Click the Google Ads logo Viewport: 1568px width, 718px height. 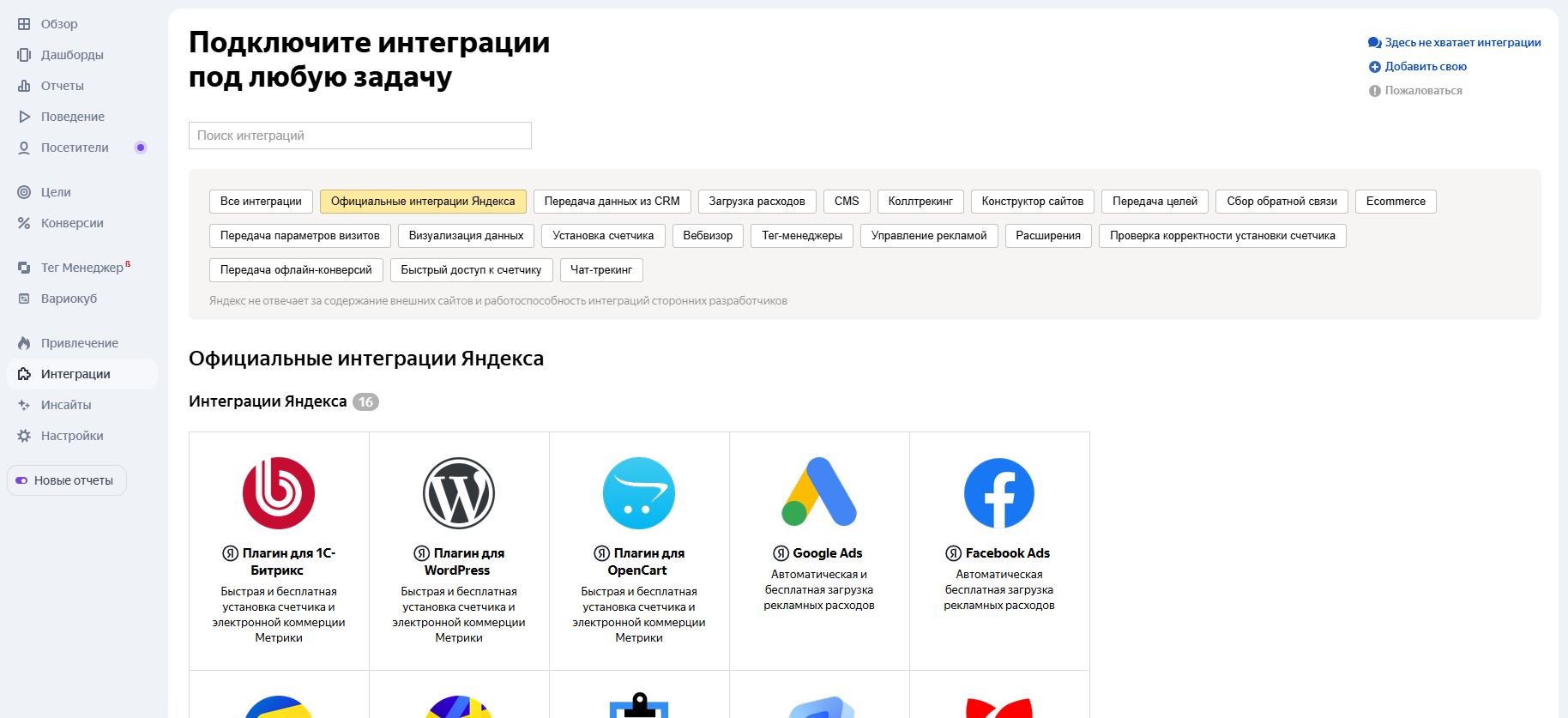(819, 492)
